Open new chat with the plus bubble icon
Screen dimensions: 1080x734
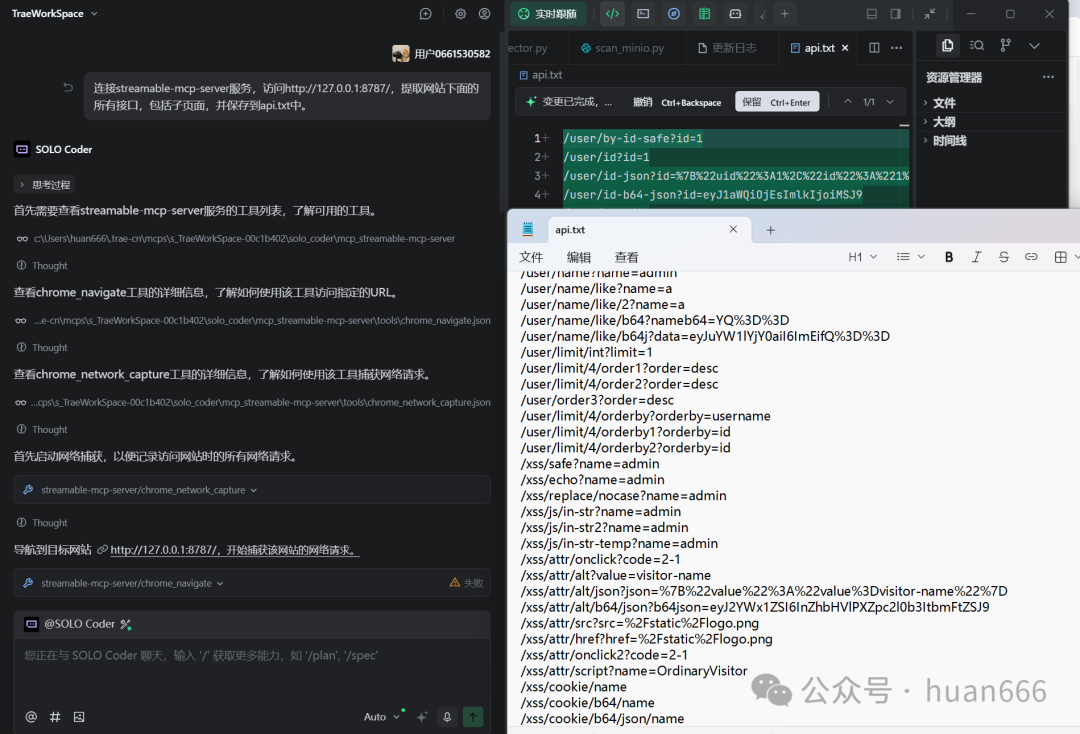point(426,14)
